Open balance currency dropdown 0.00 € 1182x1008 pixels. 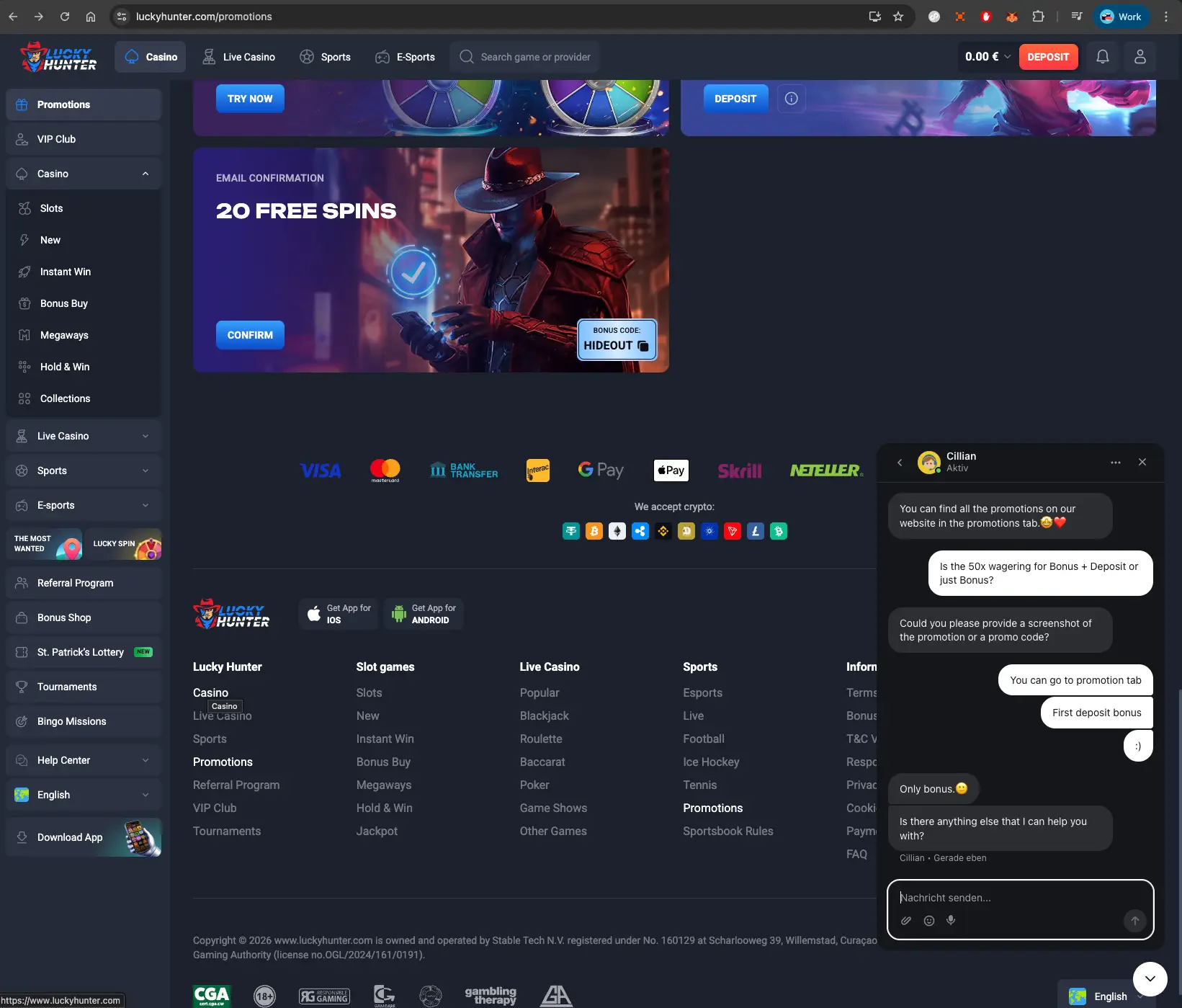[x=988, y=57]
